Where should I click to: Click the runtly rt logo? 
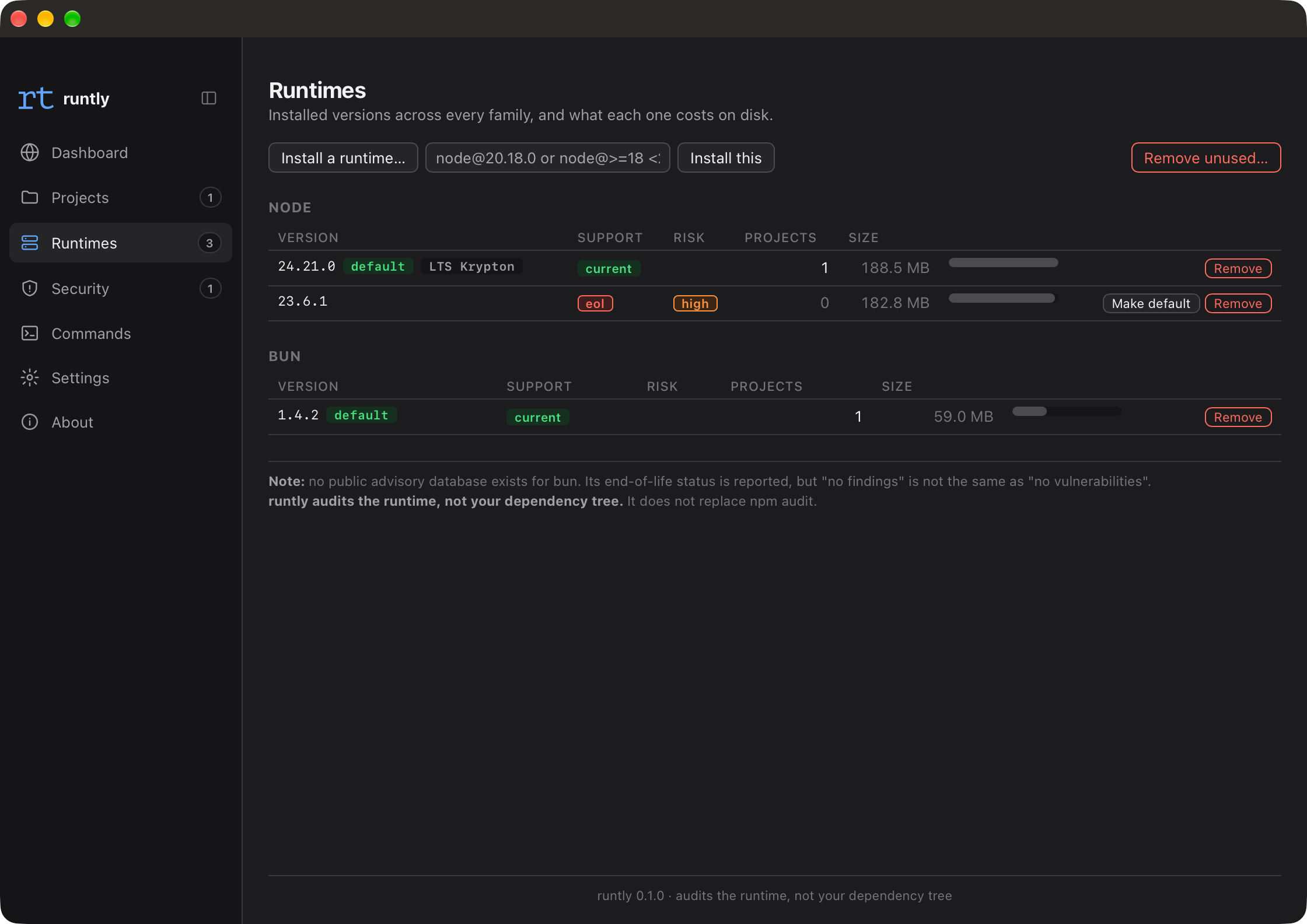[36, 98]
